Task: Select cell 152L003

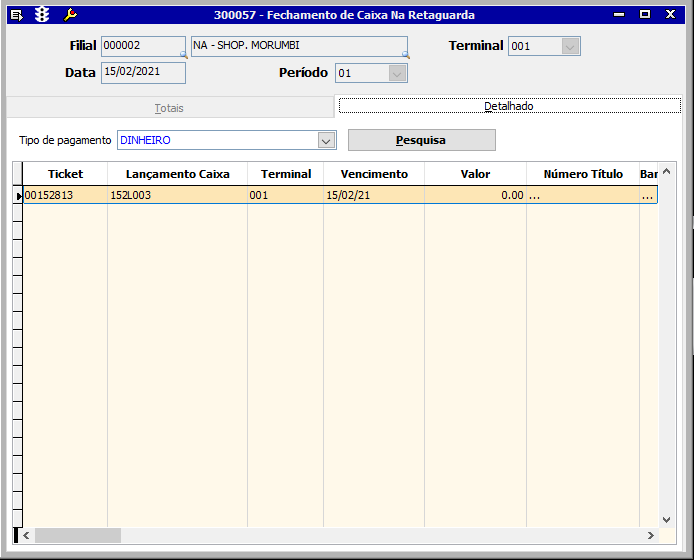Action: pyautogui.click(x=177, y=195)
